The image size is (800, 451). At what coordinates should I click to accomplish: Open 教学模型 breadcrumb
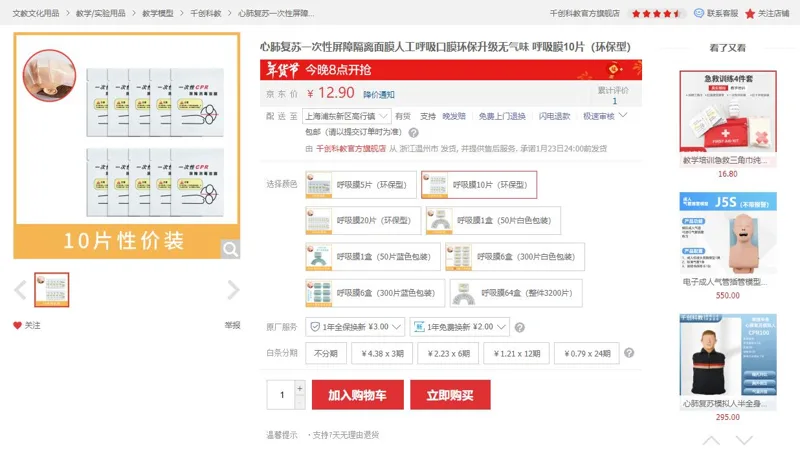pyautogui.click(x=158, y=13)
